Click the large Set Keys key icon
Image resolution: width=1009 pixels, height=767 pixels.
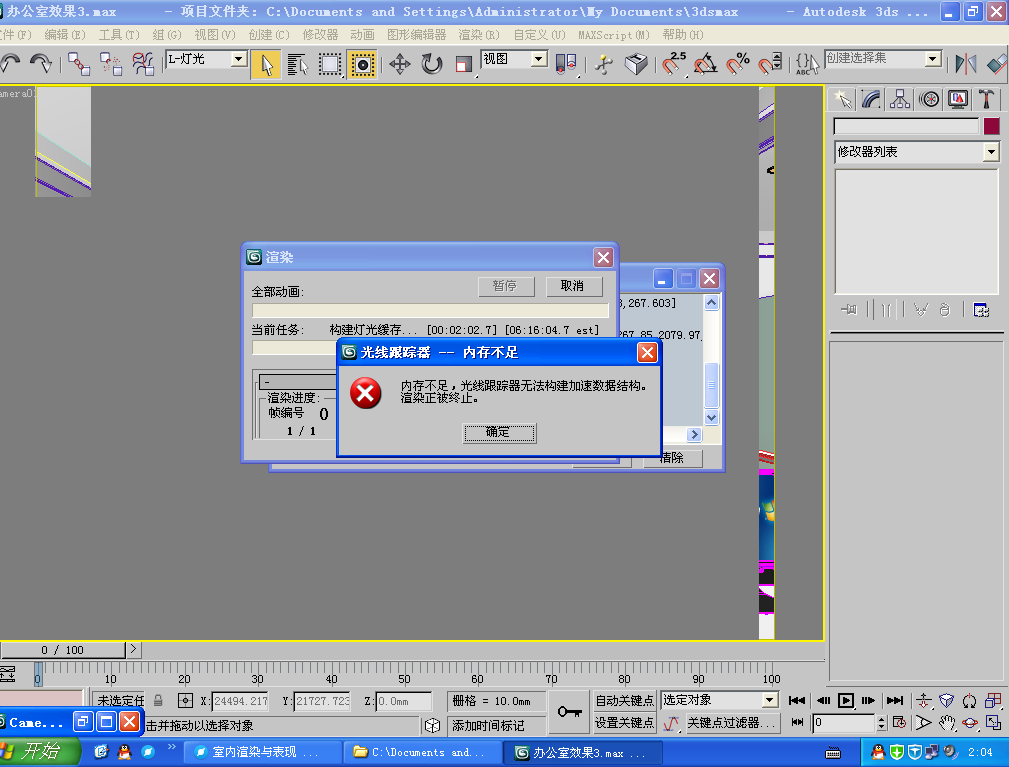pos(570,712)
